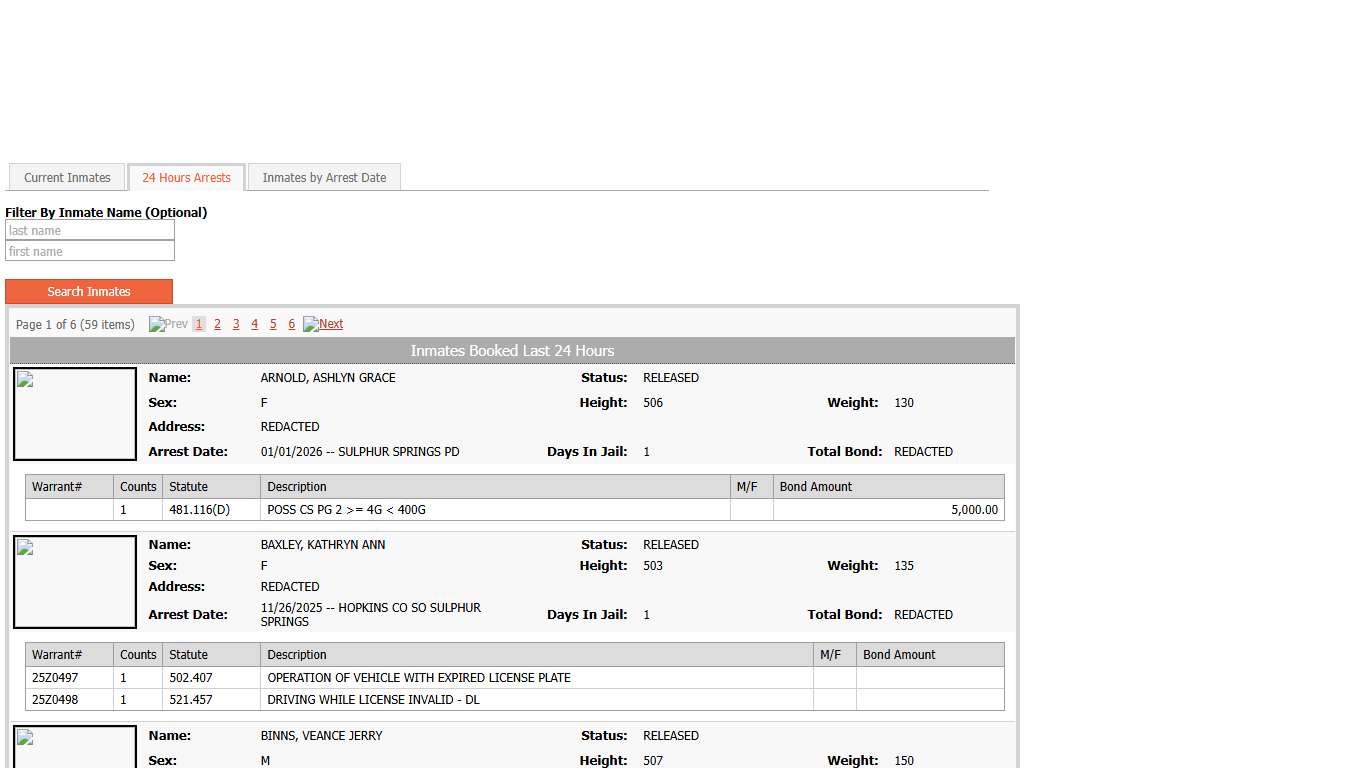Click the first name filter field
This screenshot has height=768, width=1366.
point(90,252)
